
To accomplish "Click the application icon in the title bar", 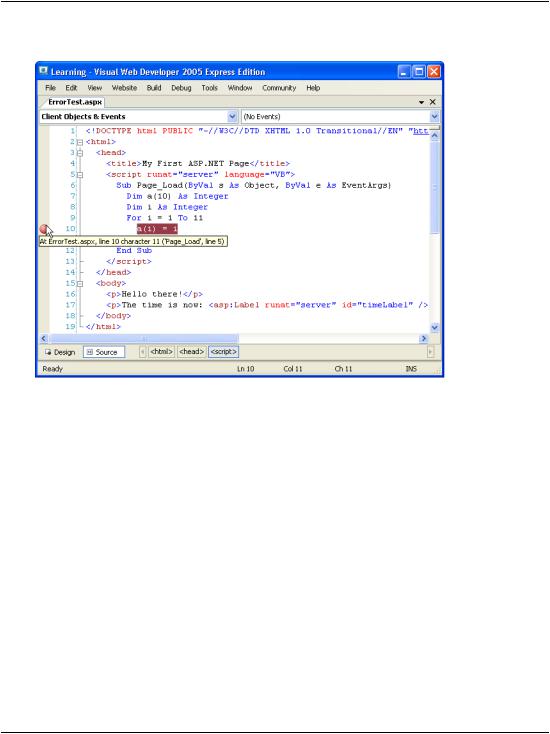I will [44, 71].
